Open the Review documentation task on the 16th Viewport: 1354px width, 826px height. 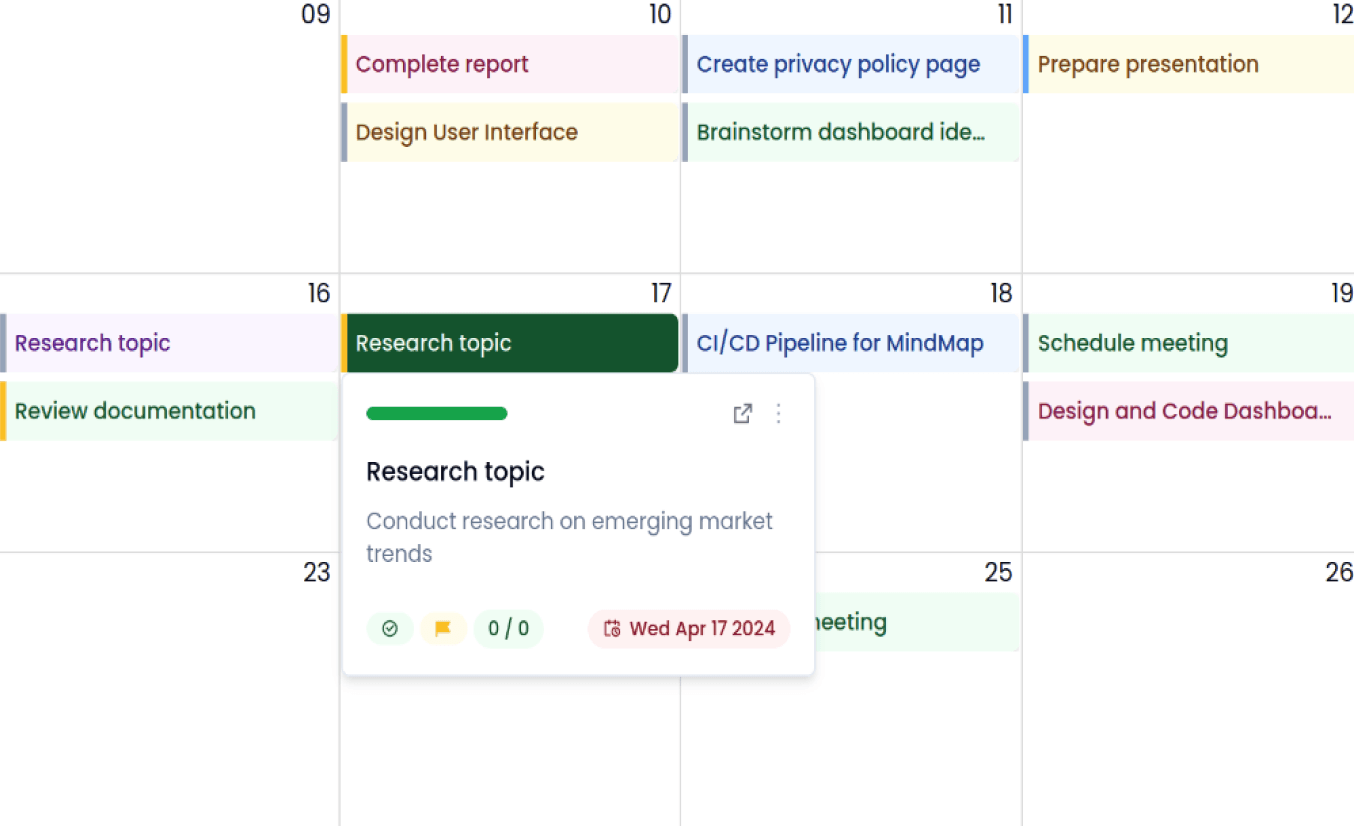[x=135, y=411]
